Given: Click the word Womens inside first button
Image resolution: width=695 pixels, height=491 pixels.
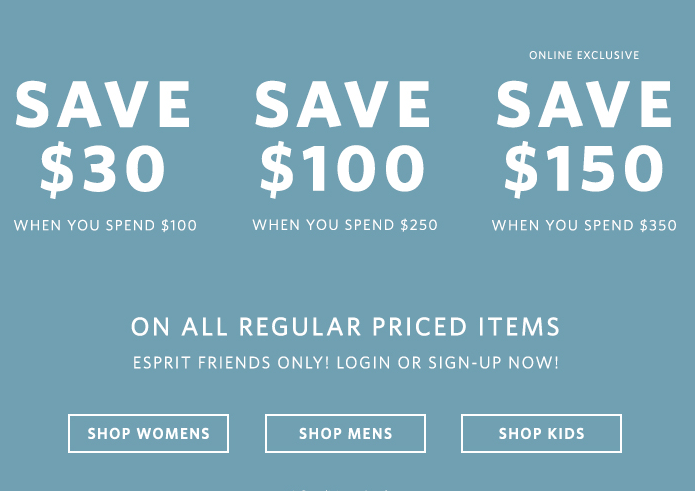Looking at the screenshot, I should point(173,433).
